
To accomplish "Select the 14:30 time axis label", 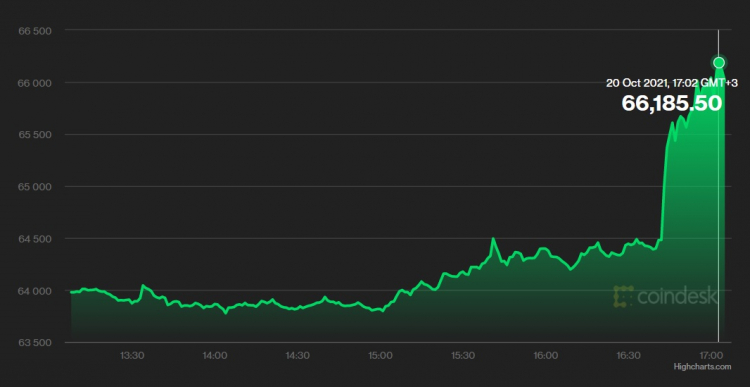I will pos(297,355).
